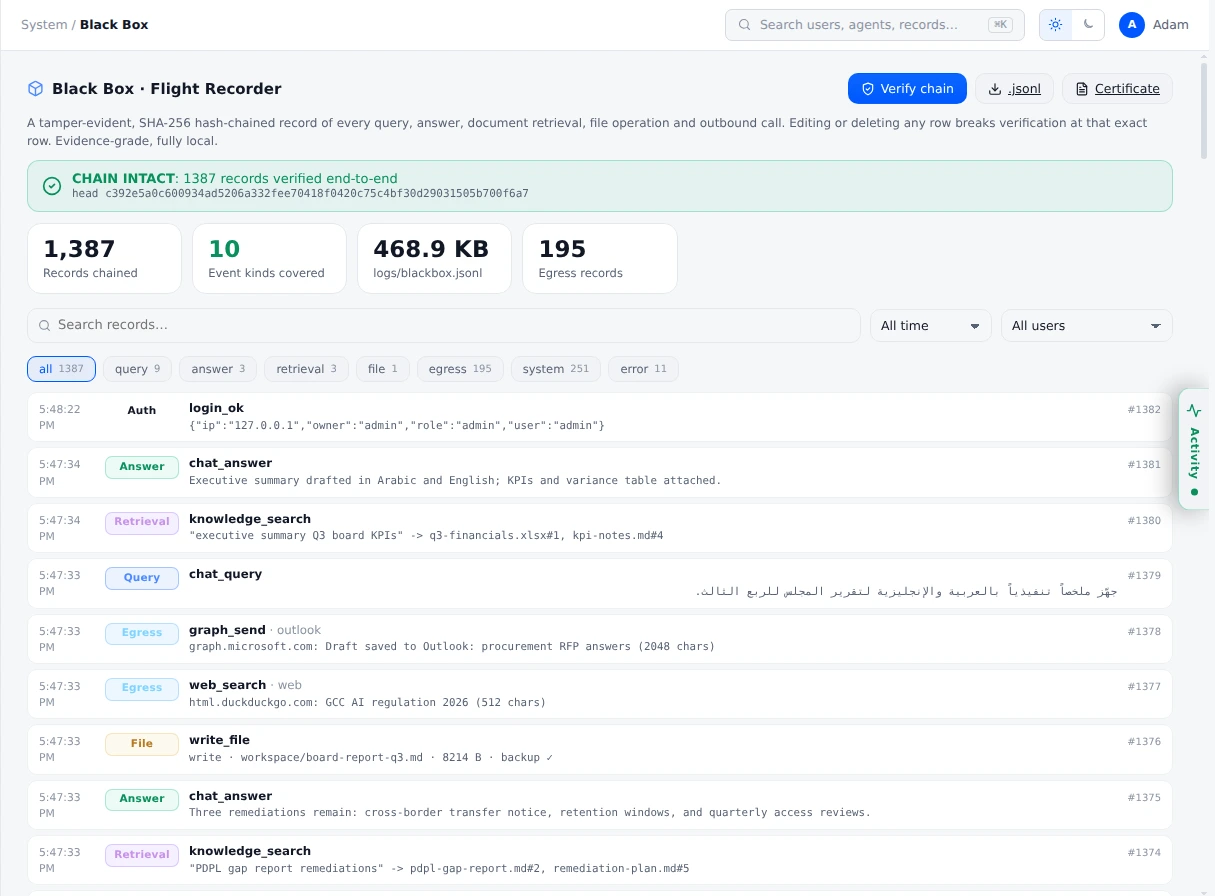The height and width of the screenshot is (896, 1215).
Task: Open the login_ok record #1382
Action: [600, 417]
